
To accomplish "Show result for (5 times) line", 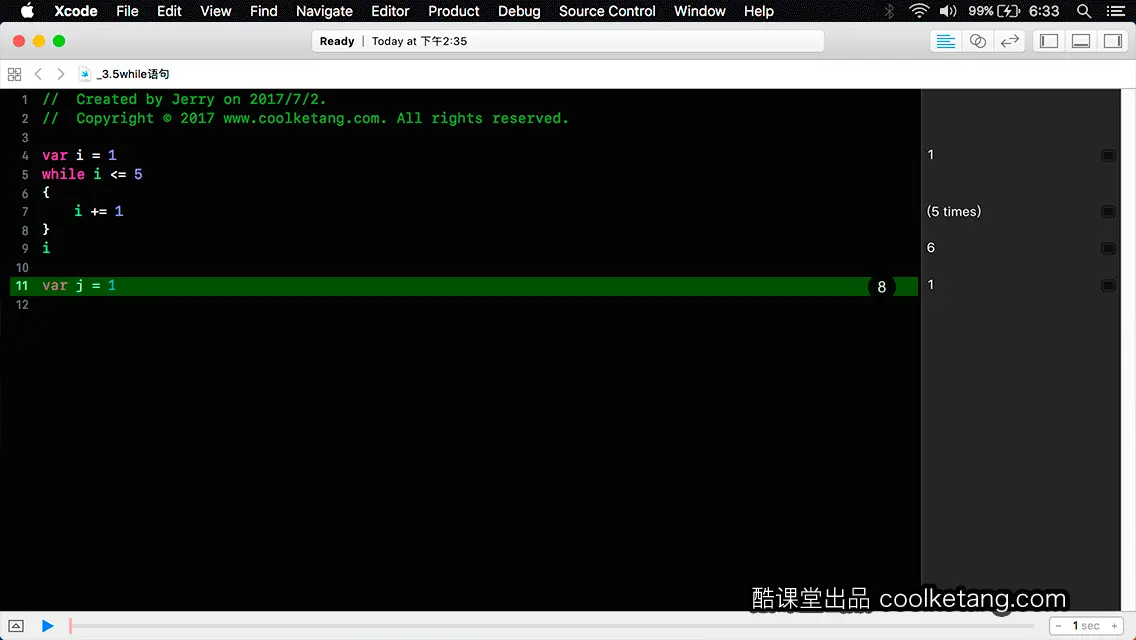I will (x=1108, y=211).
